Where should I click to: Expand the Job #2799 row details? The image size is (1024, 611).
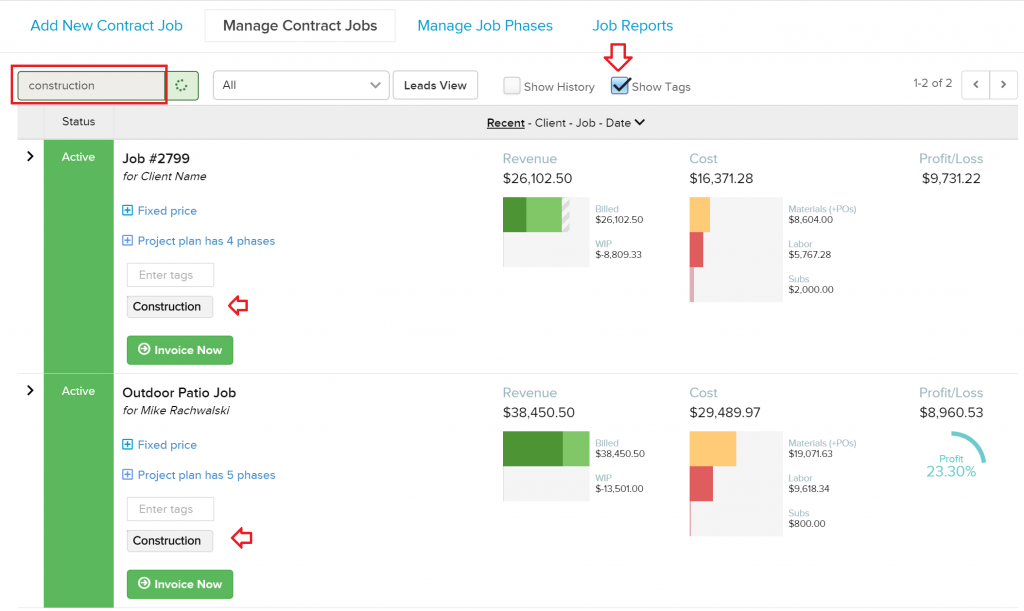pos(28,156)
